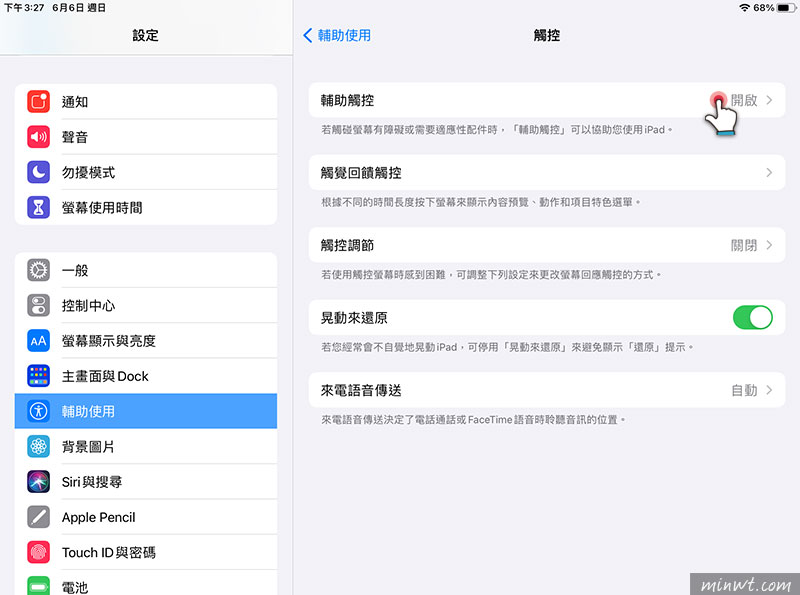The image size is (800, 595).
Task: Tap the Touch ID與密碼 fingerprint icon
Action: 38,552
